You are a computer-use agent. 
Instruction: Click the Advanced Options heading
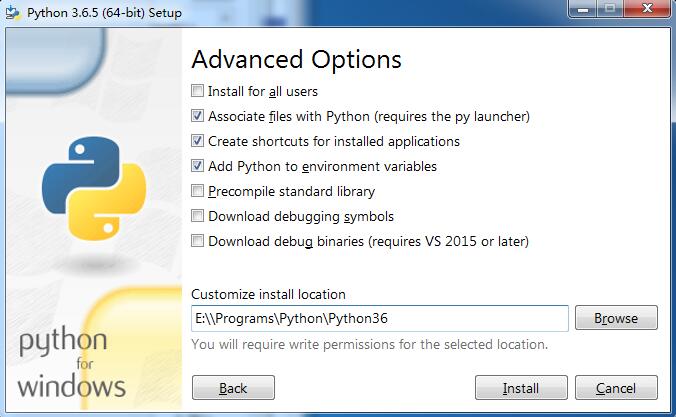[x=297, y=59]
